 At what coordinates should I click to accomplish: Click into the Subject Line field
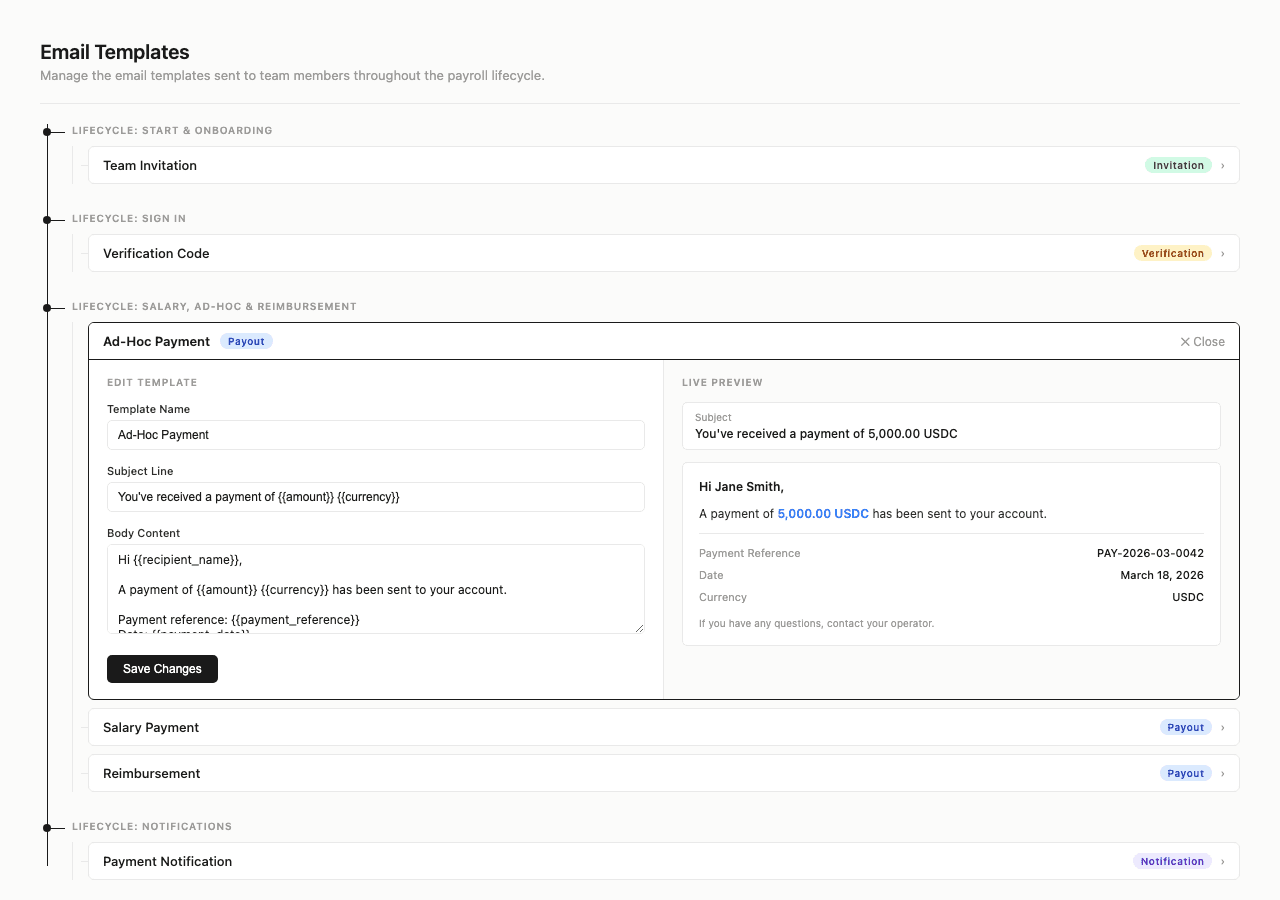pyautogui.click(x=375, y=497)
